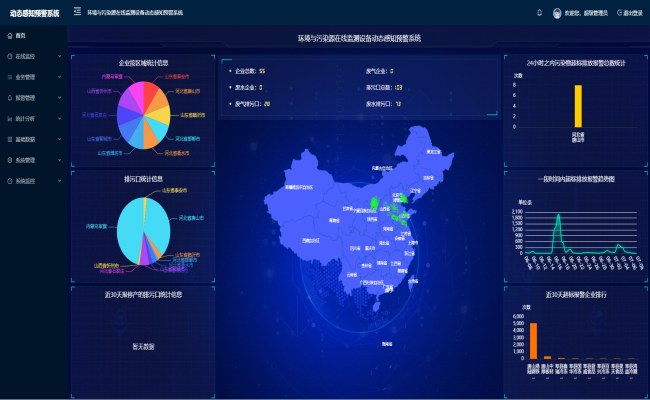Click the sidebar collapse hamburger icon
The width and height of the screenshot is (650, 400).
click(77, 13)
